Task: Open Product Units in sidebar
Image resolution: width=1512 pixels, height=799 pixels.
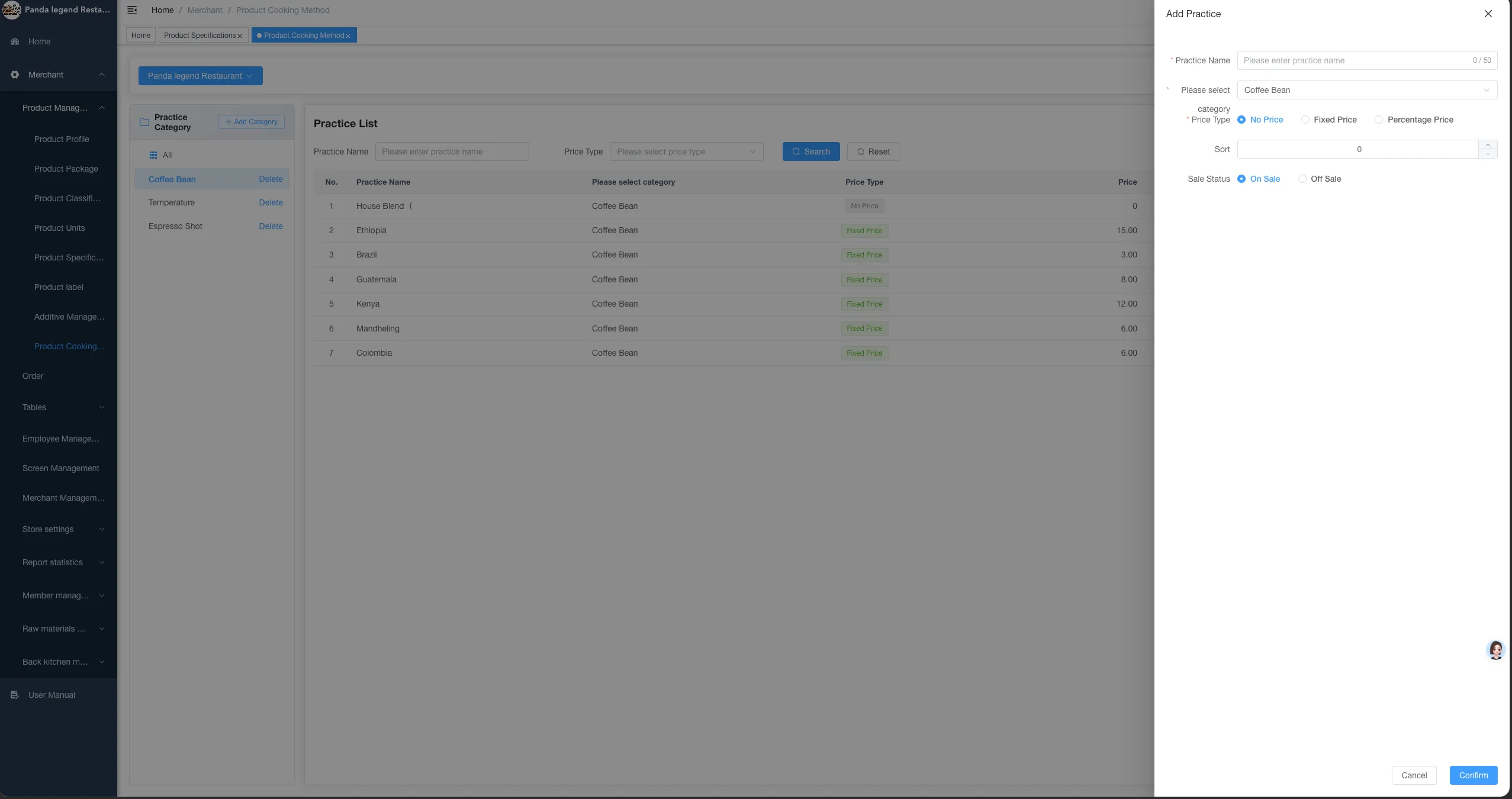Action: 59,228
